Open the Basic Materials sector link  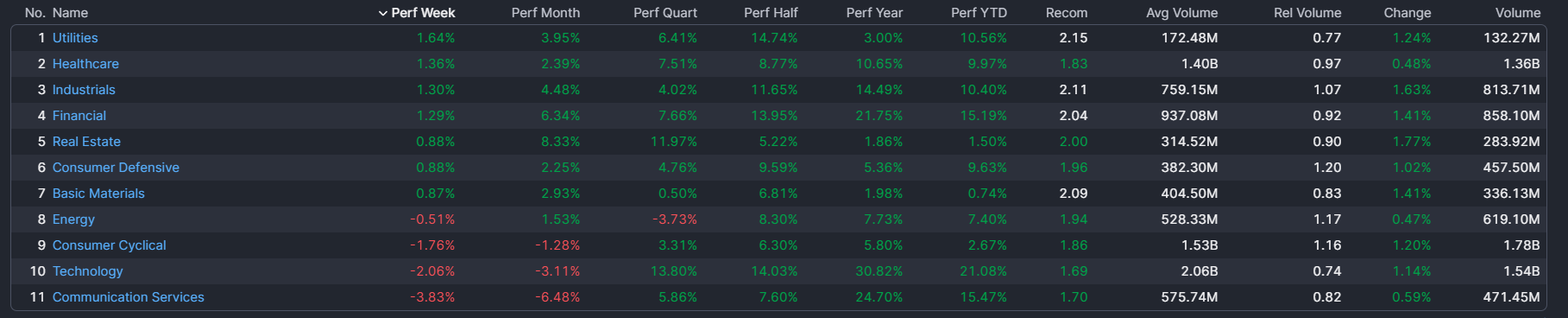click(x=98, y=194)
